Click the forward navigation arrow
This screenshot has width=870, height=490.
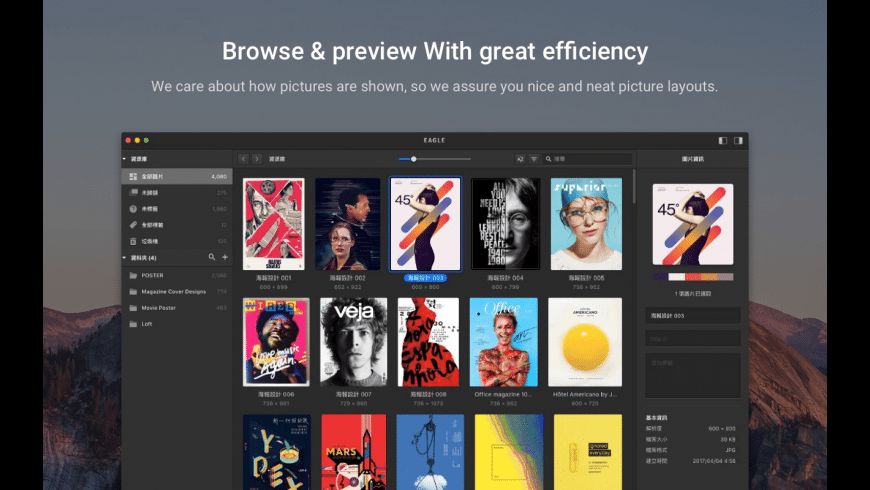257,159
